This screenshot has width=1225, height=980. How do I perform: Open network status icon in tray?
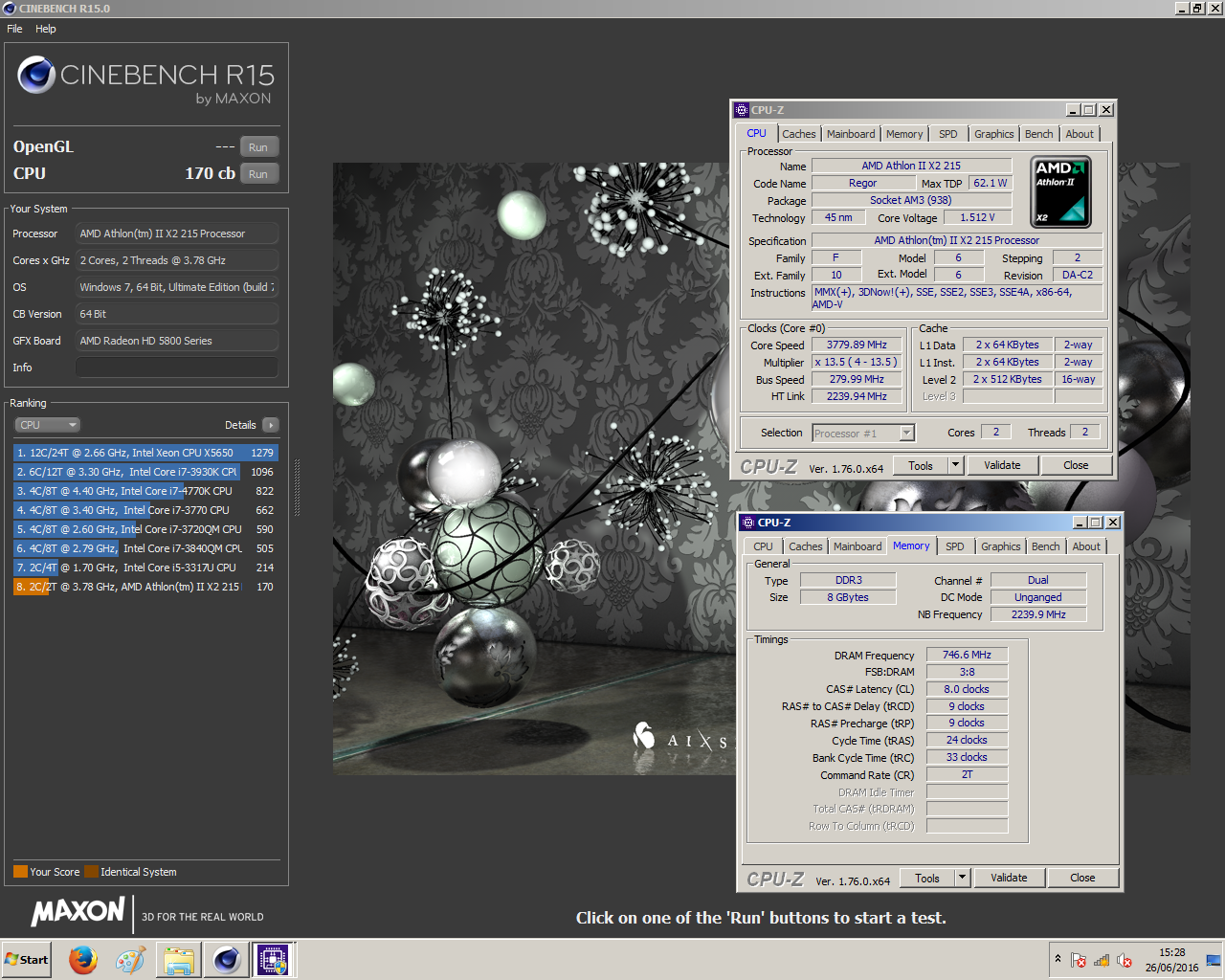(1102, 960)
